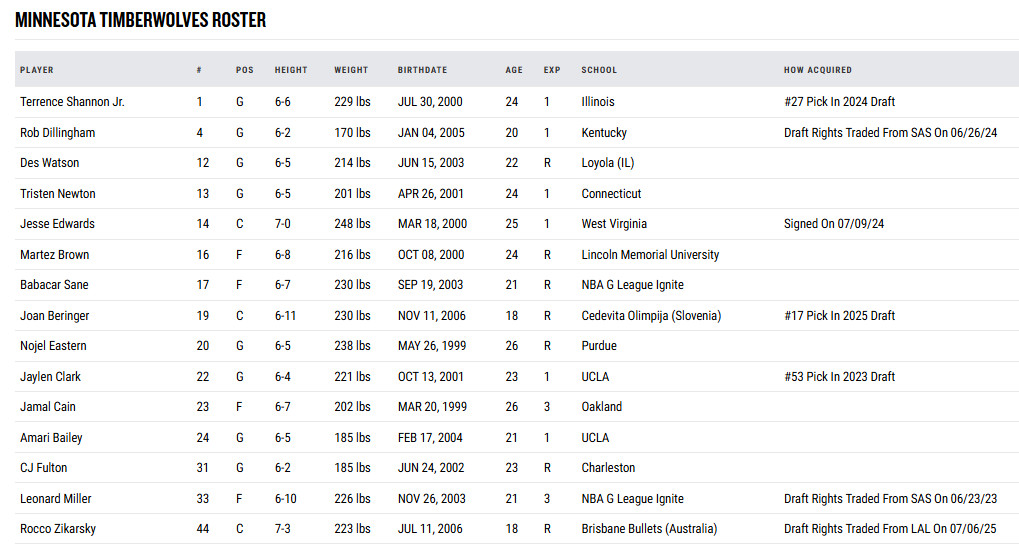This screenshot has width=1019, height=549.
Task: Click Leonard Miller's name
Action: [x=55, y=499]
